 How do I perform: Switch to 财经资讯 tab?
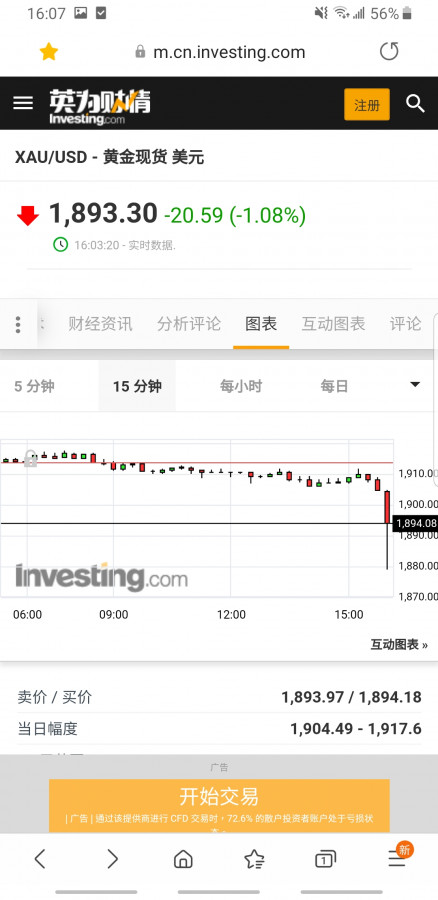pyautogui.click(x=100, y=324)
